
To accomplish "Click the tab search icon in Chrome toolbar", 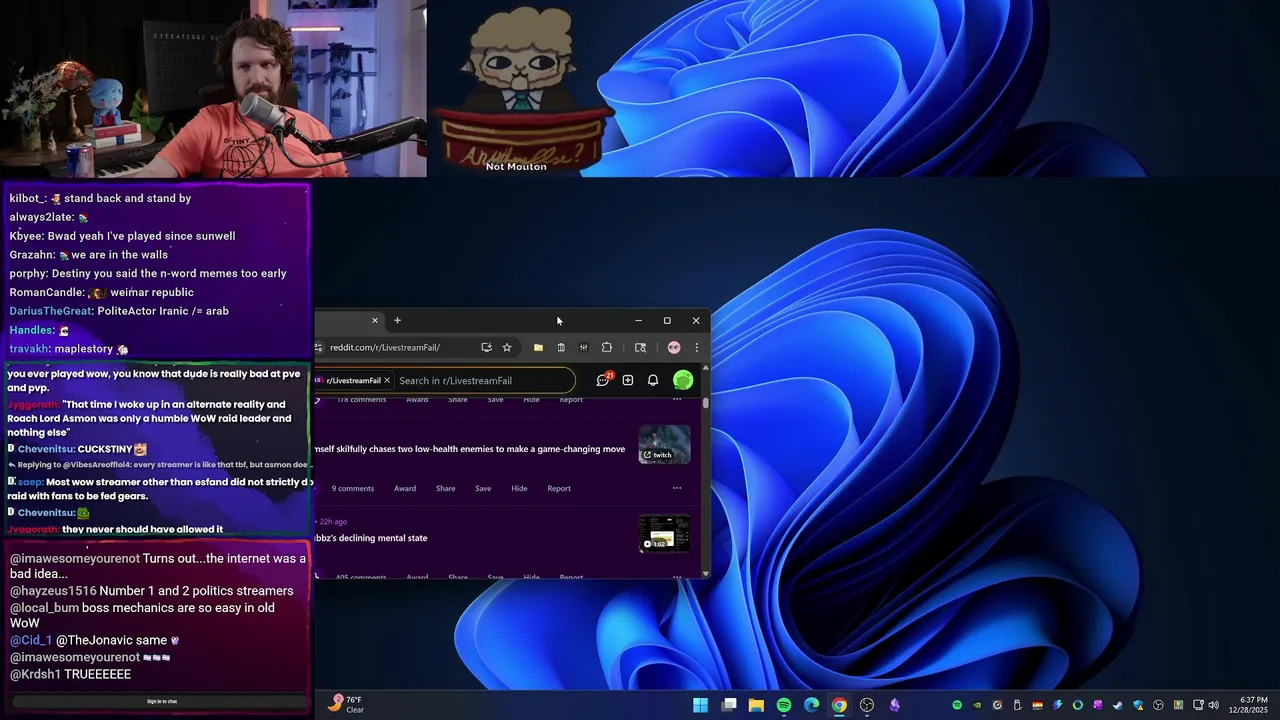I will (640, 347).
